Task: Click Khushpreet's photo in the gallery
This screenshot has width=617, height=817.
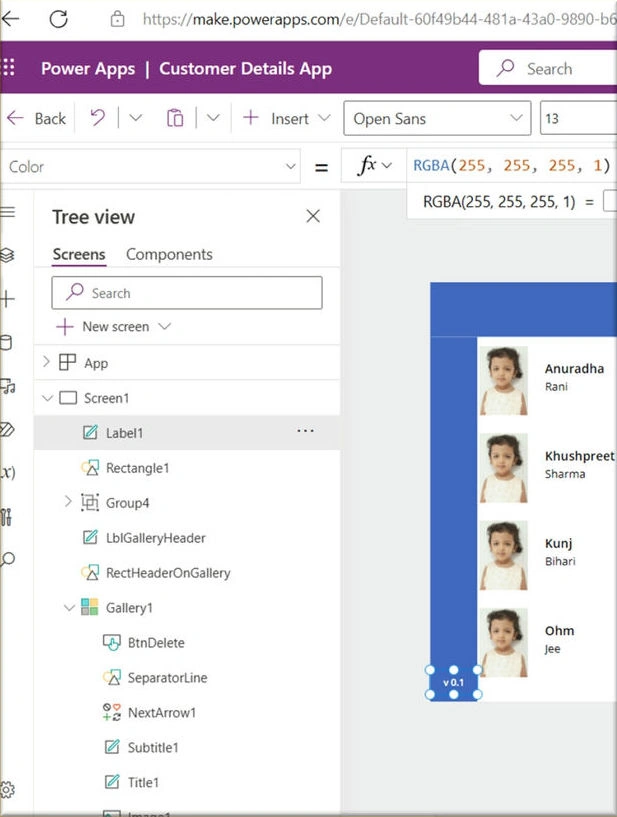Action: coord(503,468)
